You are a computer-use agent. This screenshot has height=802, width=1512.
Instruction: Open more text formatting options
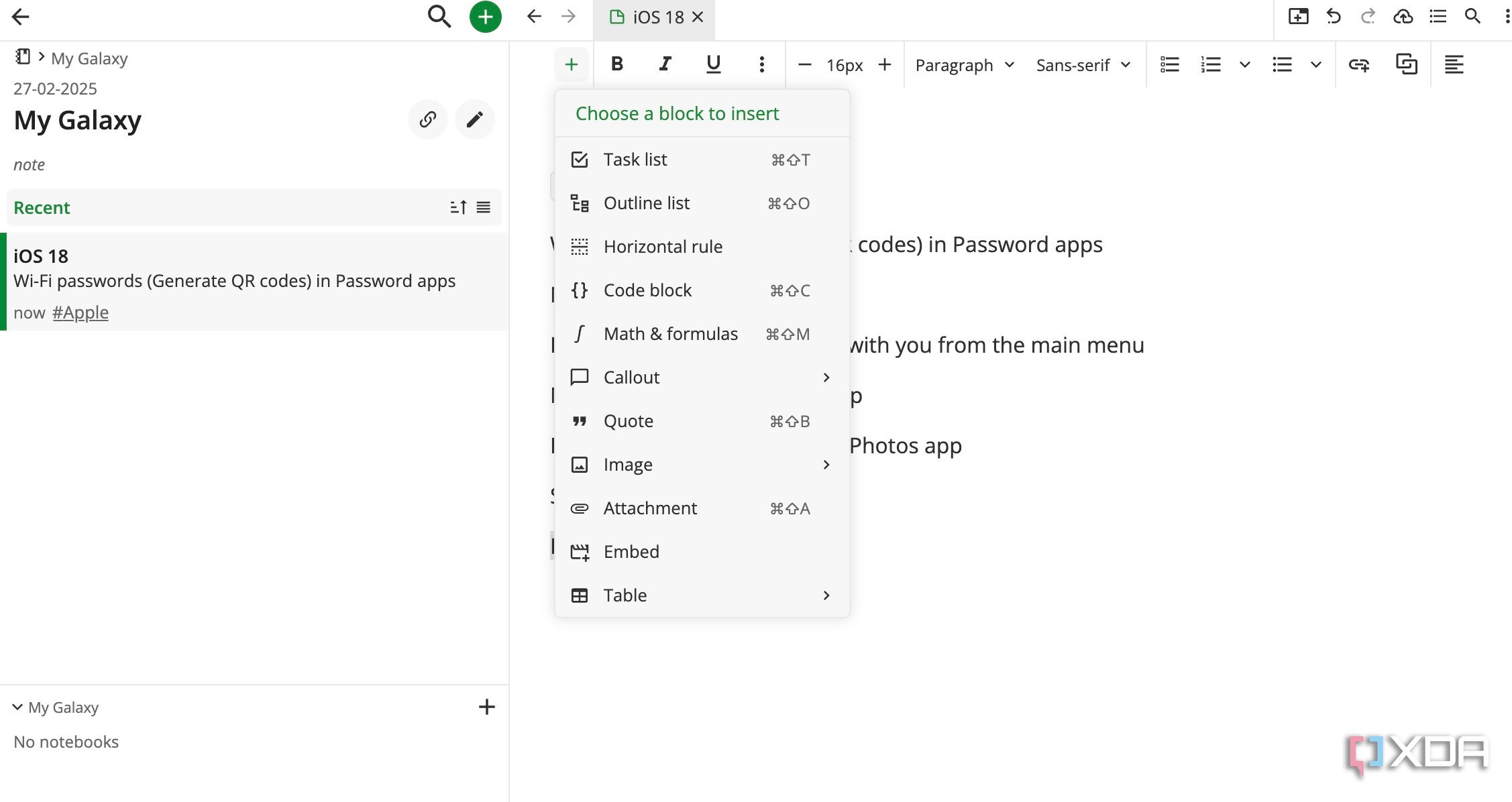[761, 64]
